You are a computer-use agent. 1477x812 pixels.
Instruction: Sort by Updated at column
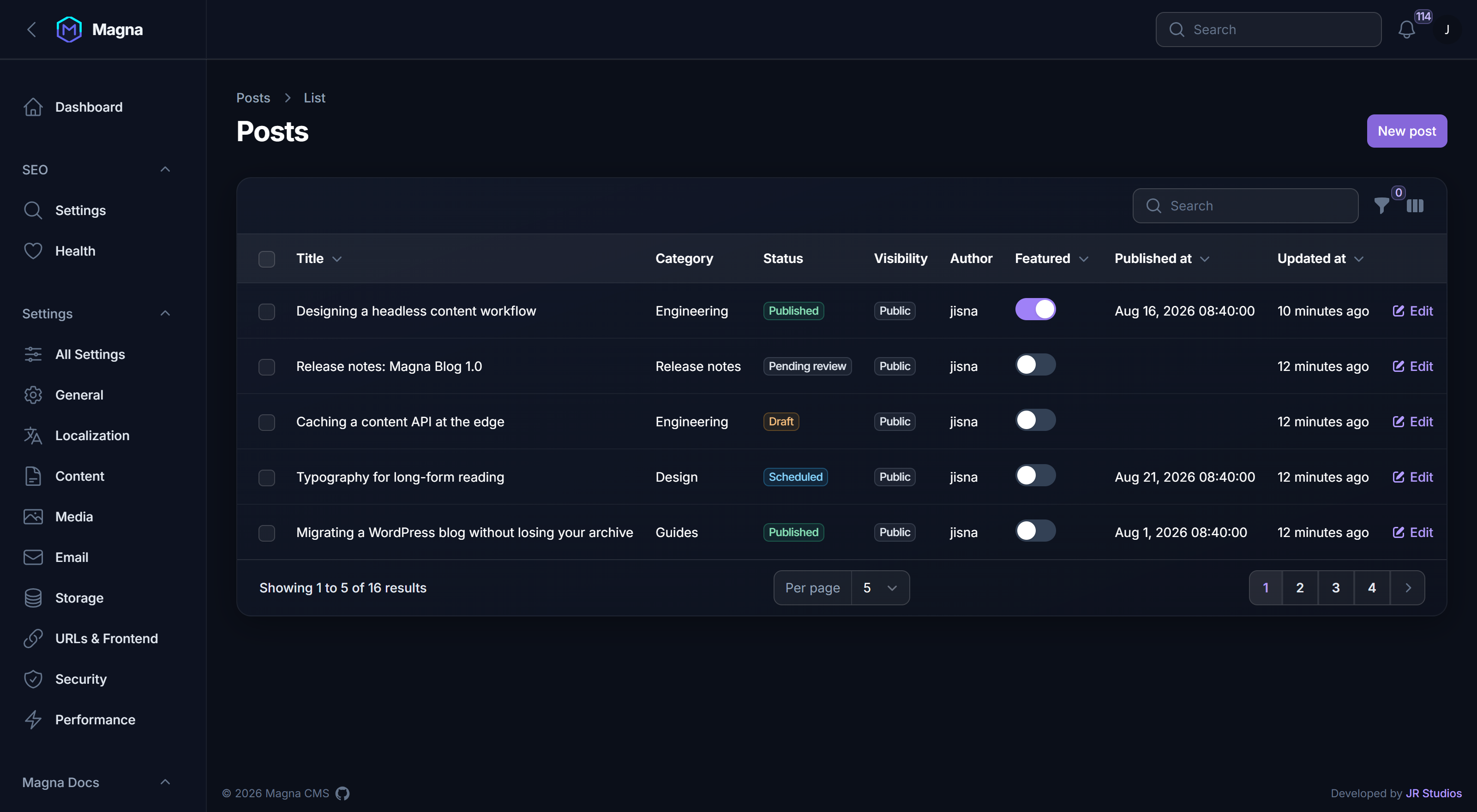tap(1320, 258)
